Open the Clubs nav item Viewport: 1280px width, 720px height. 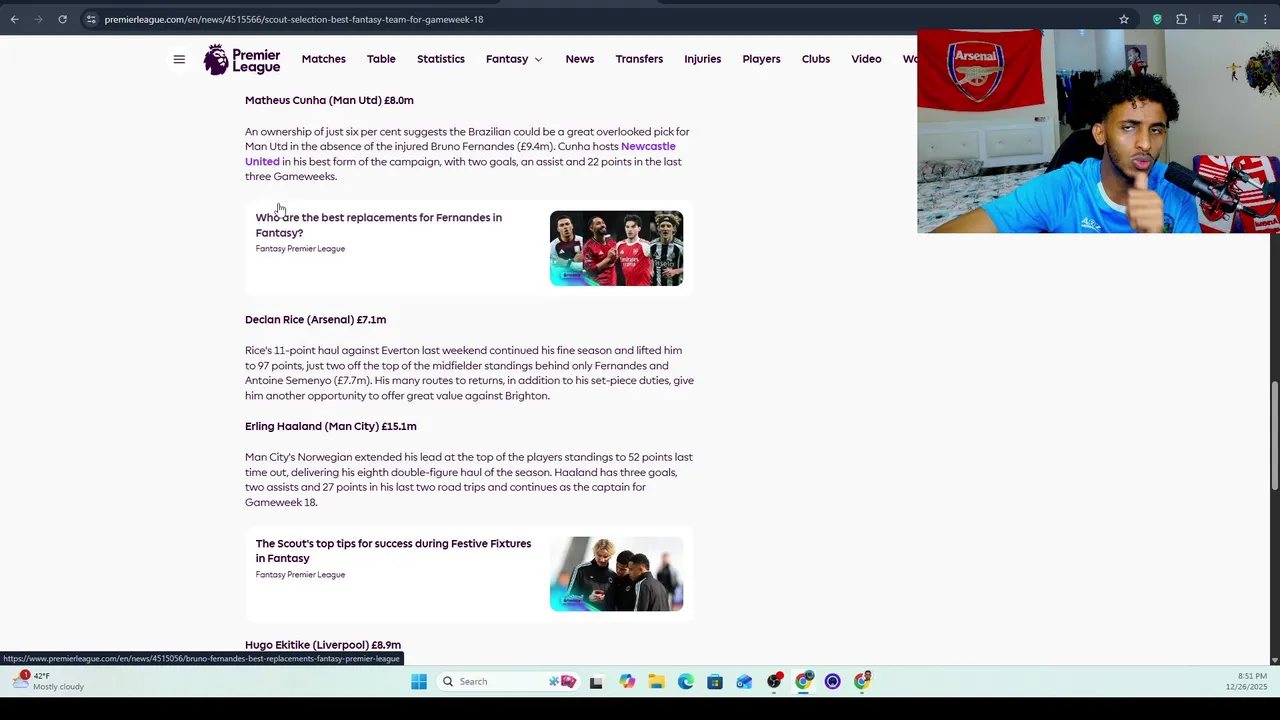point(816,59)
